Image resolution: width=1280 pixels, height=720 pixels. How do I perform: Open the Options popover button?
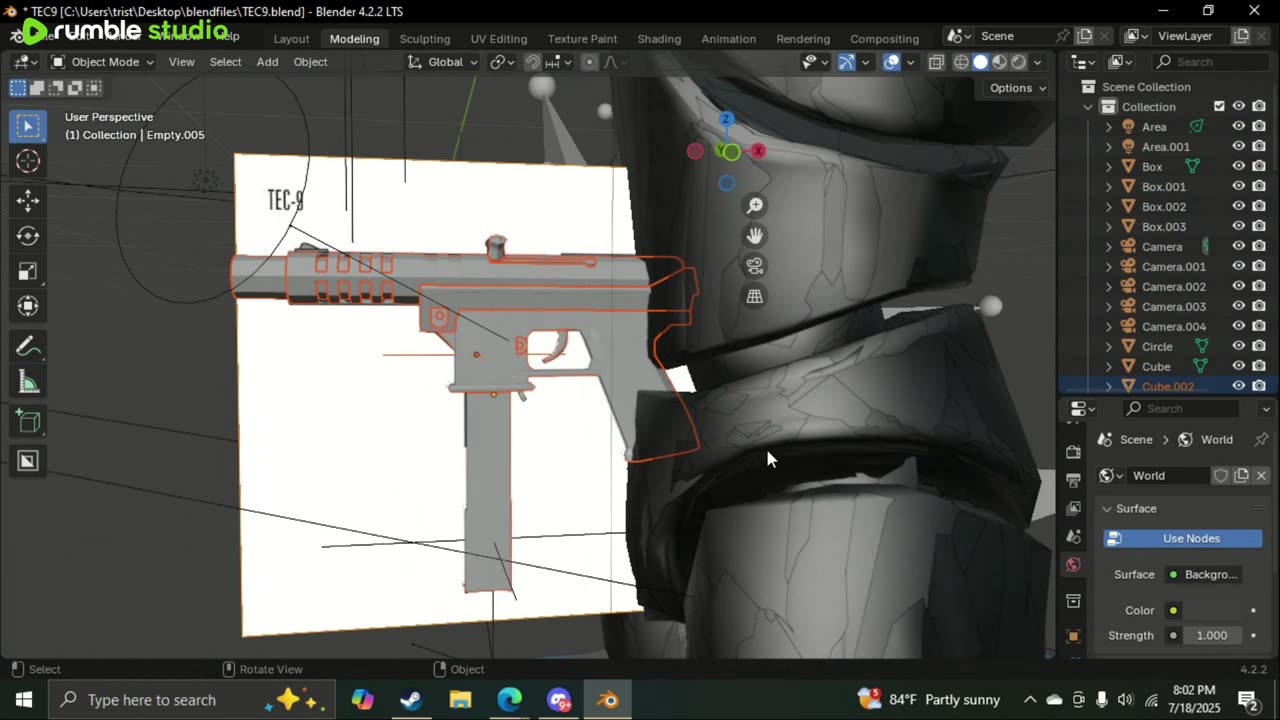pyautogui.click(x=1017, y=88)
